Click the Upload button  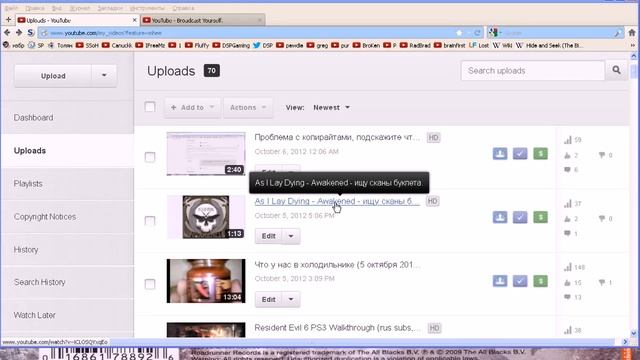coord(53,76)
